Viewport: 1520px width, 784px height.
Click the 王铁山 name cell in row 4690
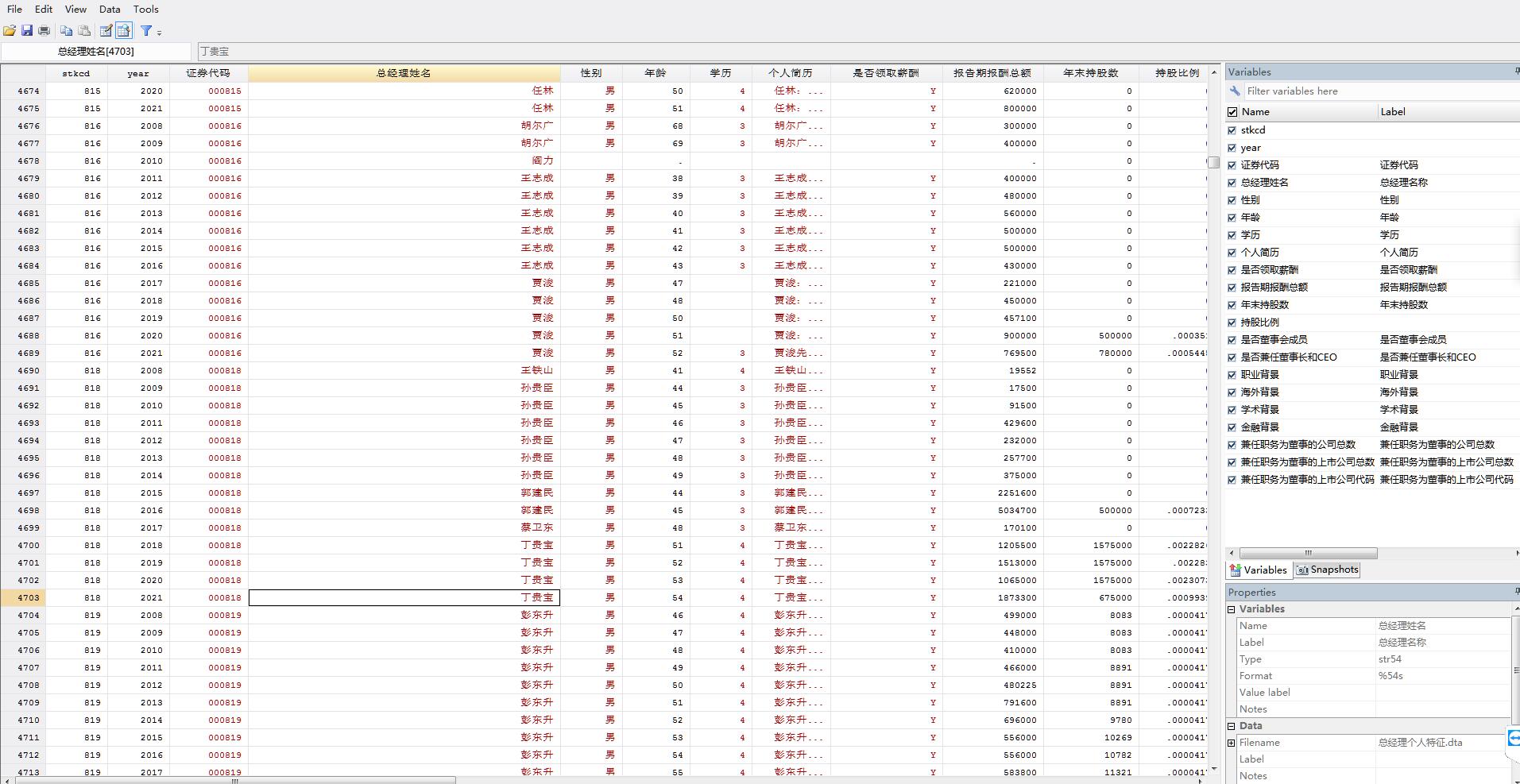point(404,371)
